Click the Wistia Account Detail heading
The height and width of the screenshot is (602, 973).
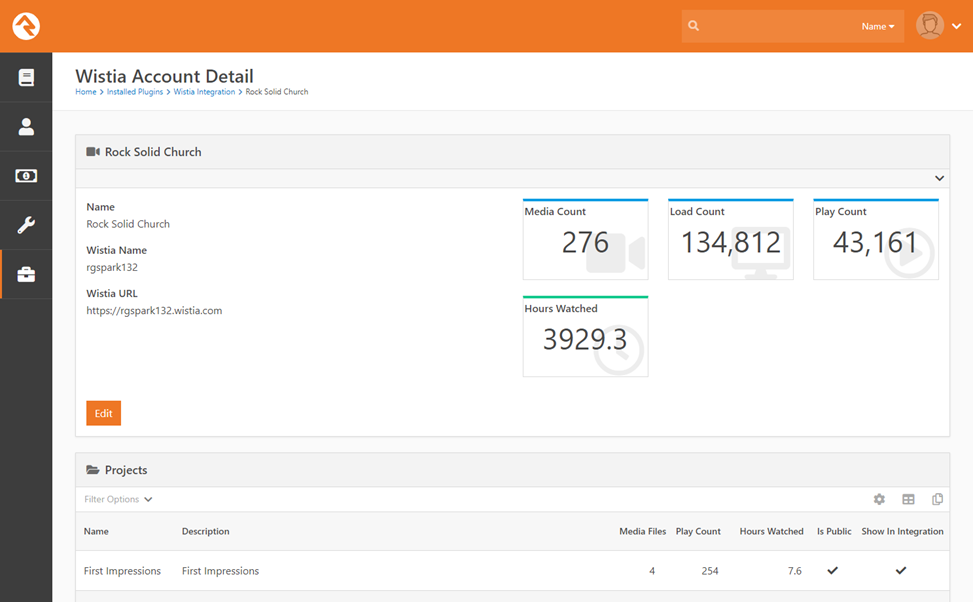click(164, 76)
